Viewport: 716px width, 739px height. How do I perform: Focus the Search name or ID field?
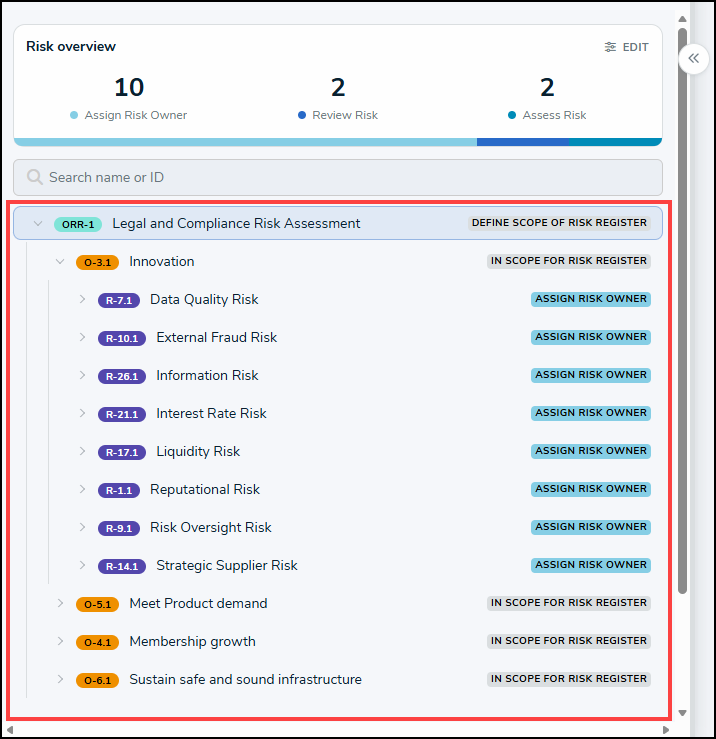pyautogui.click(x=337, y=177)
